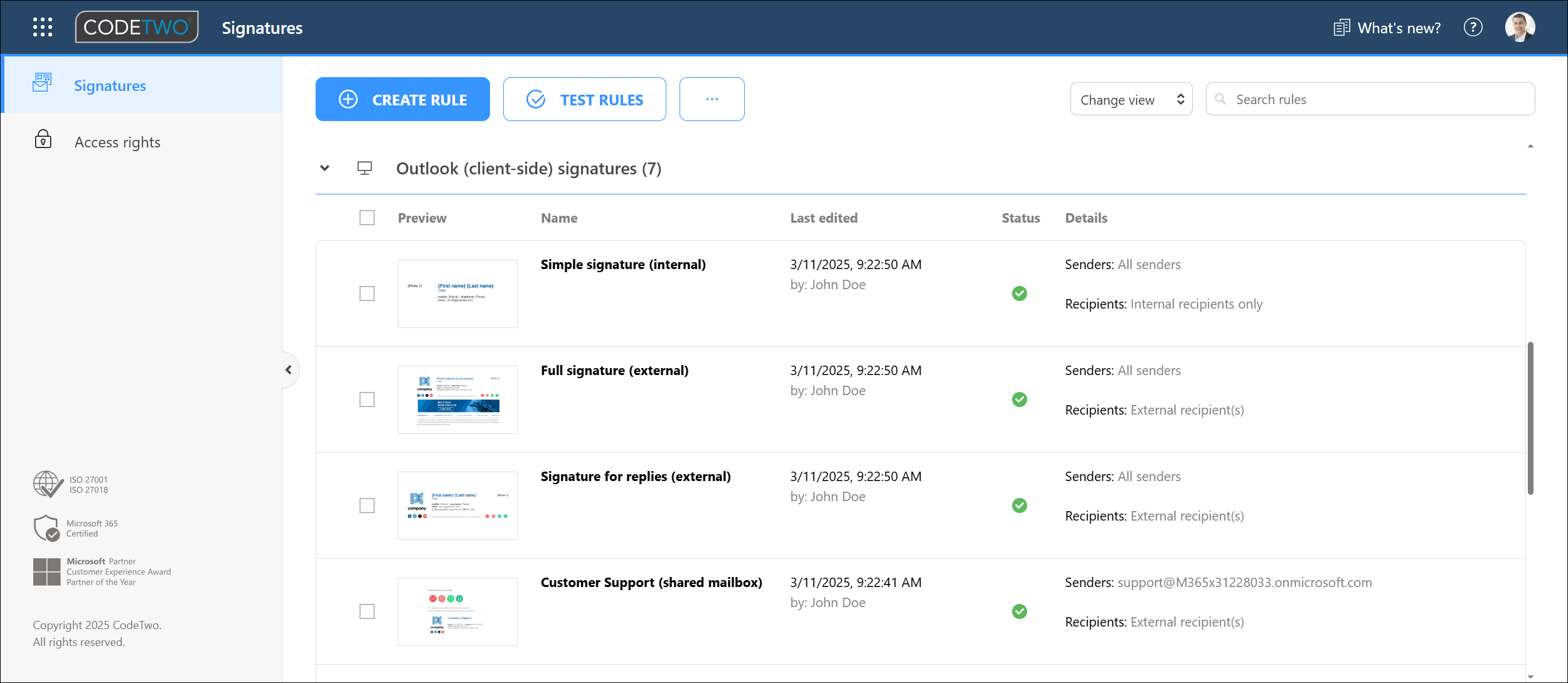Open the Full signature (external) rule
1568x683 pixels.
(614, 371)
